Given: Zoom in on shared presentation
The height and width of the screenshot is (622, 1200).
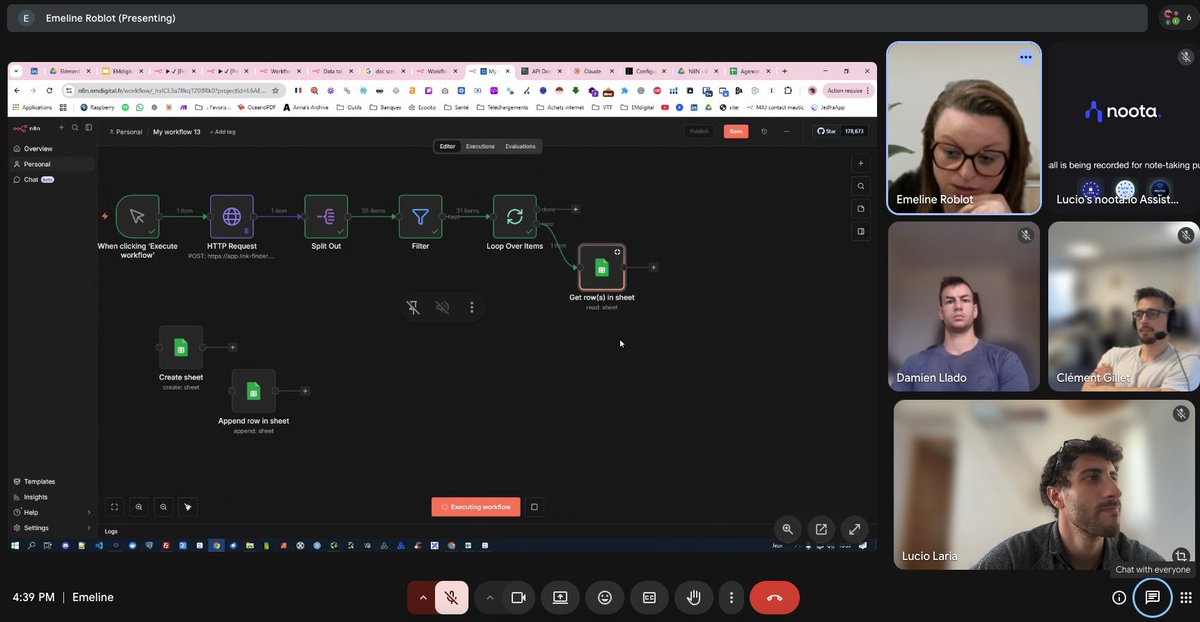Looking at the screenshot, I should (x=788, y=529).
